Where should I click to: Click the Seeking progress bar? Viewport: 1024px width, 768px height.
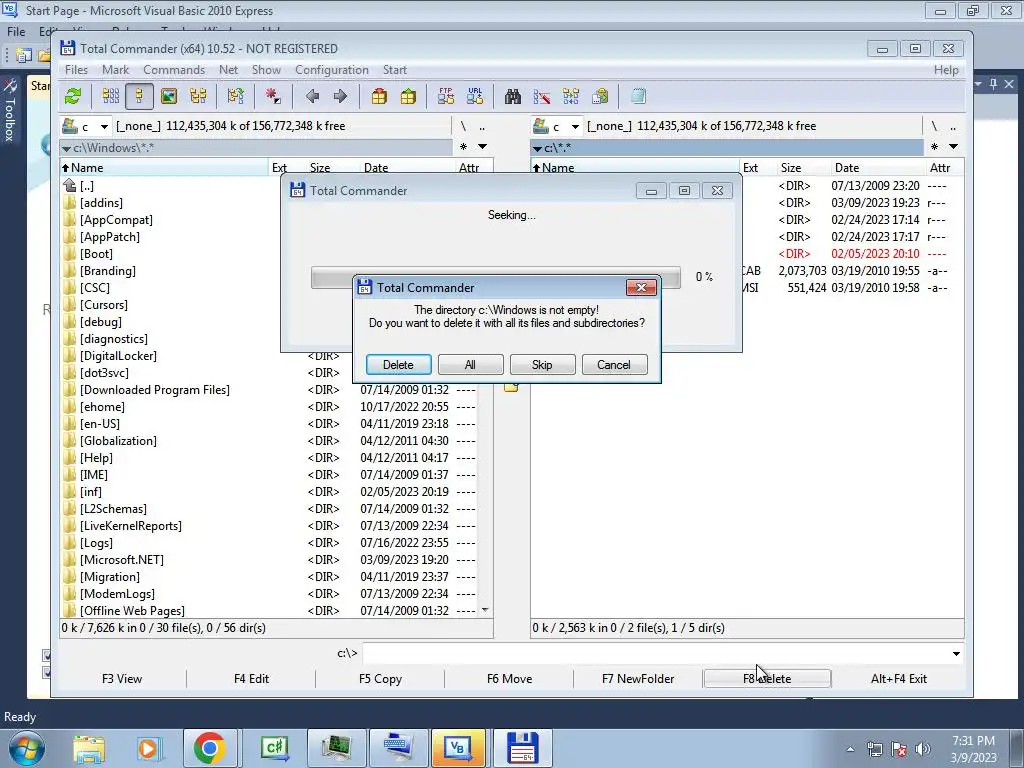(496, 277)
